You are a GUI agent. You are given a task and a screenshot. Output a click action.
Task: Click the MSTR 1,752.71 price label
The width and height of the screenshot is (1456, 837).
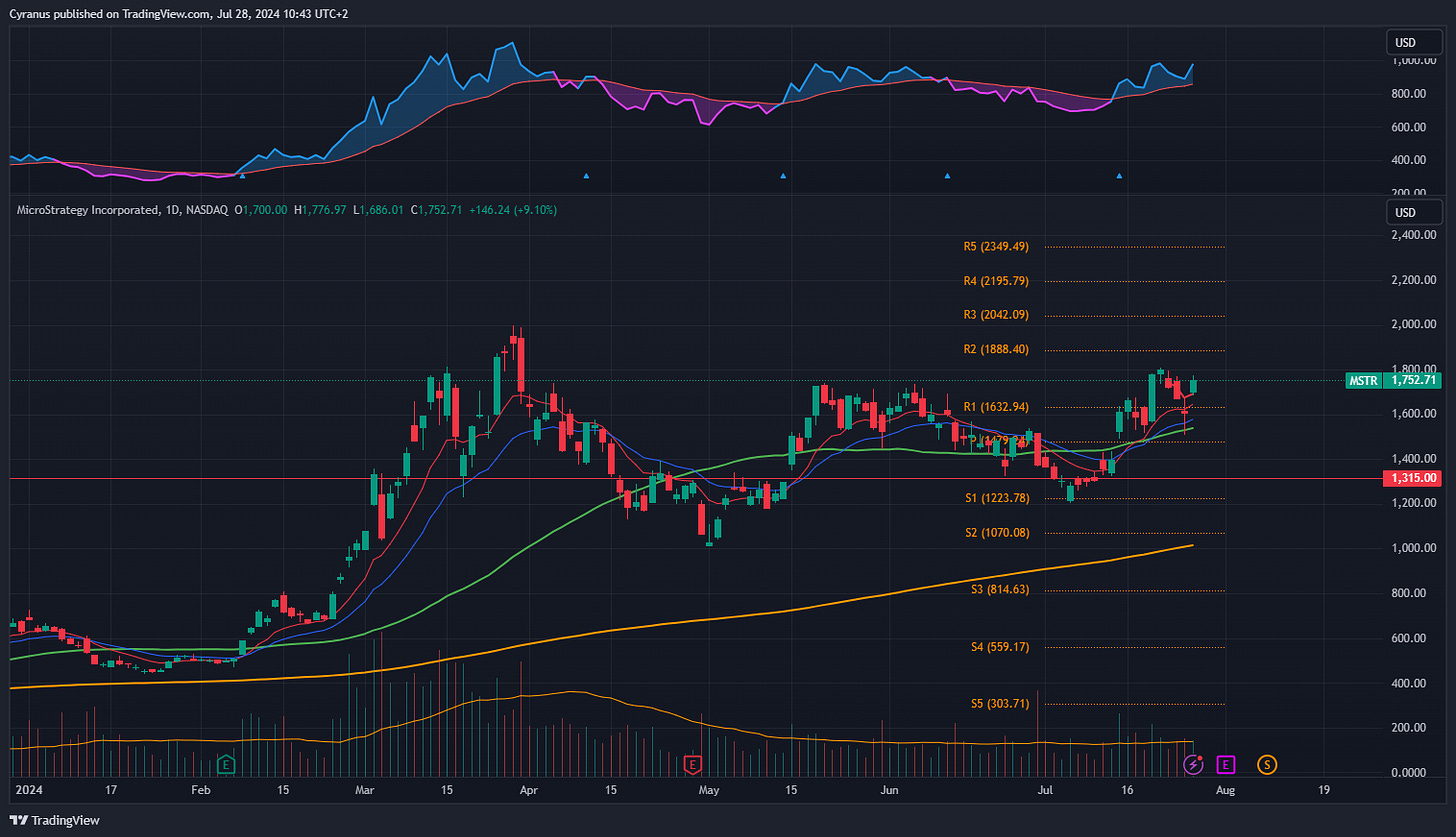tap(1393, 380)
